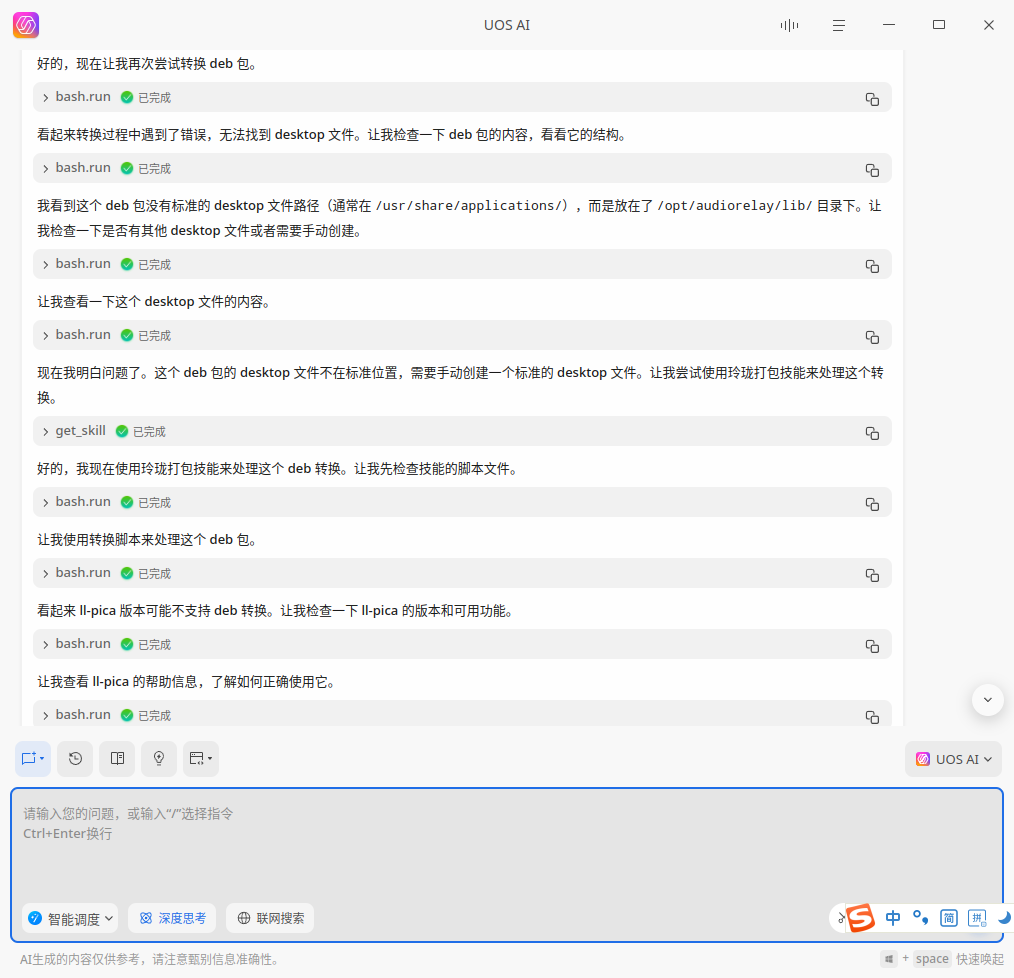Screen dimensions: 1014x978
Task: Click the 'space 快速唤起' shortcut hint
Action: click(x=960, y=959)
